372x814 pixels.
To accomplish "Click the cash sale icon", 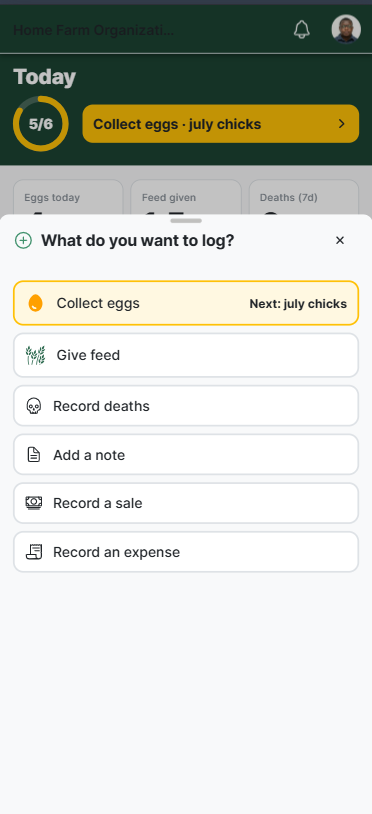I will pyautogui.click(x=34, y=503).
